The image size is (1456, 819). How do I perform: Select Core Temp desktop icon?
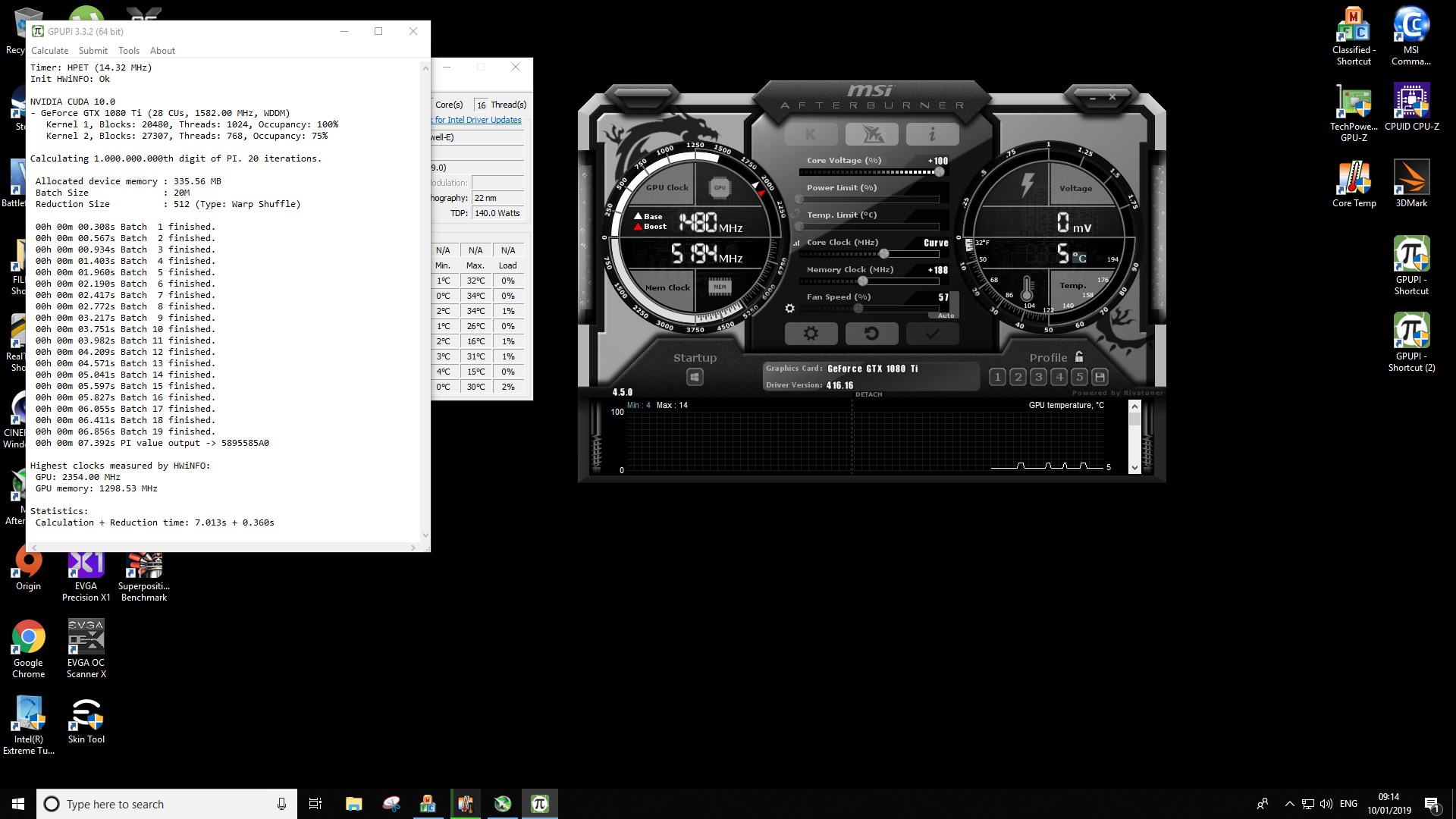pyautogui.click(x=1354, y=184)
